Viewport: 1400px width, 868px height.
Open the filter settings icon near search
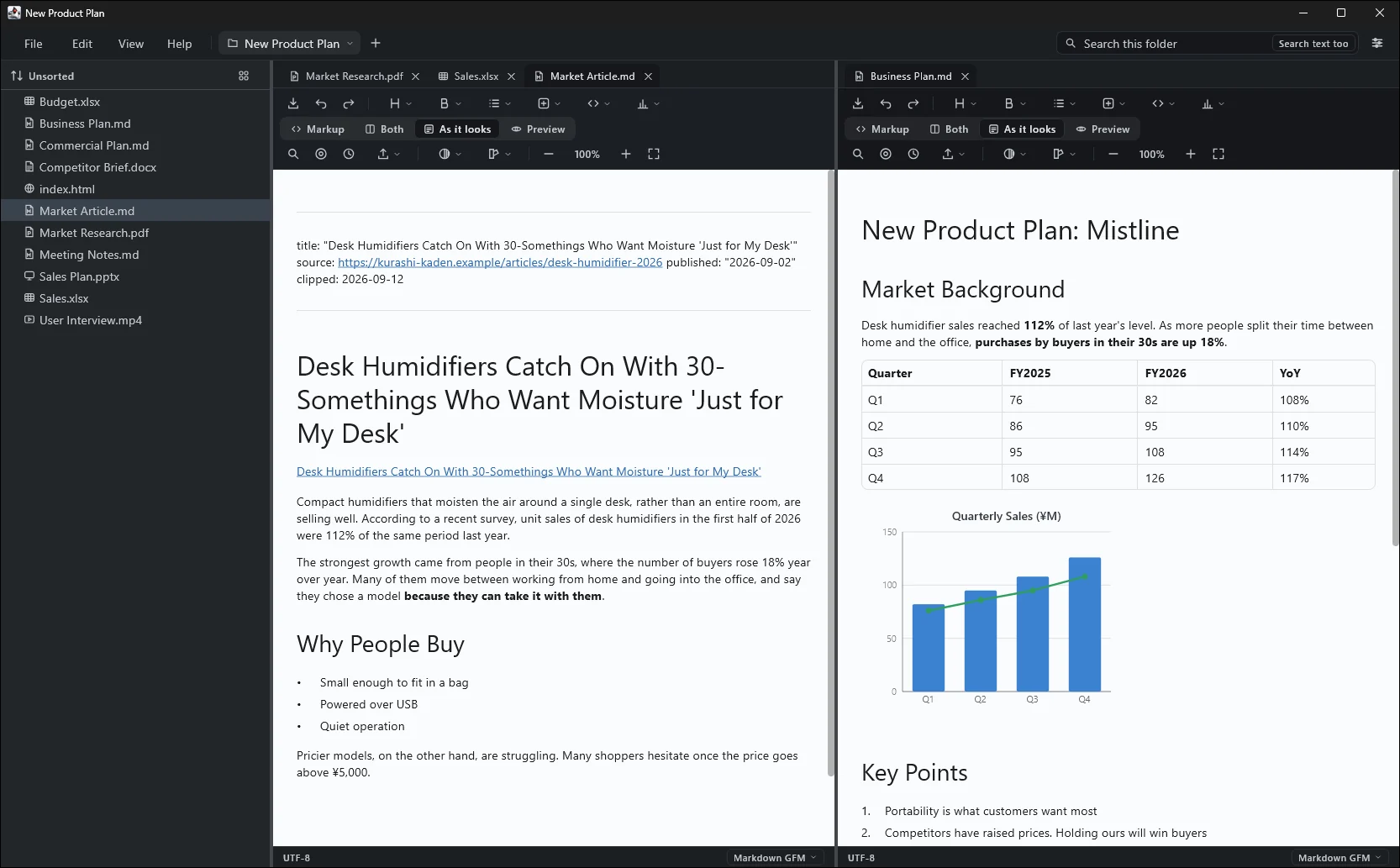point(1377,43)
